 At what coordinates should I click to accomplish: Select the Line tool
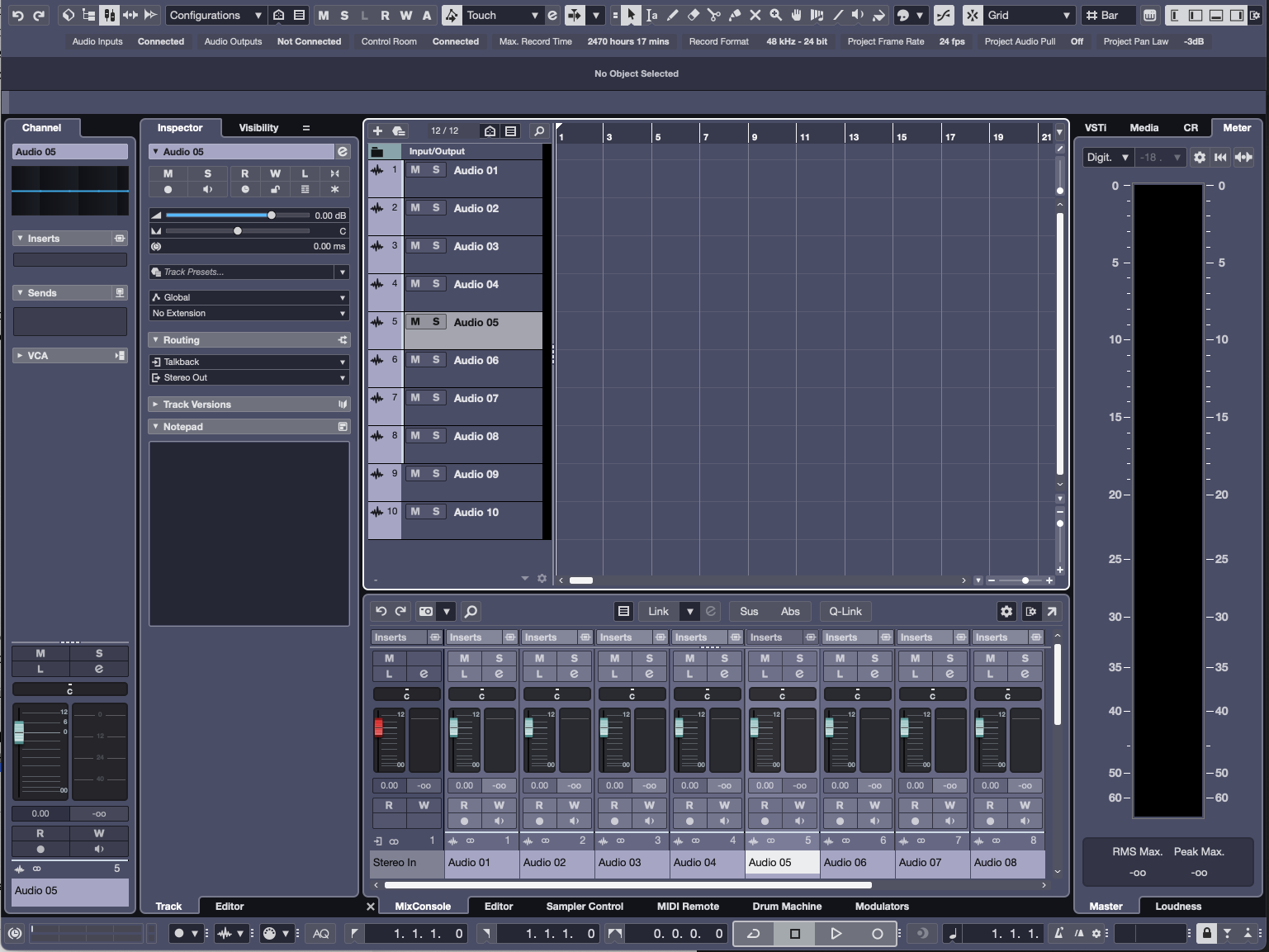pos(838,15)
